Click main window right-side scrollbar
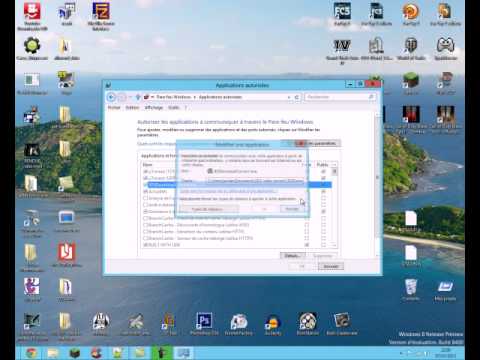 point(378,185)
